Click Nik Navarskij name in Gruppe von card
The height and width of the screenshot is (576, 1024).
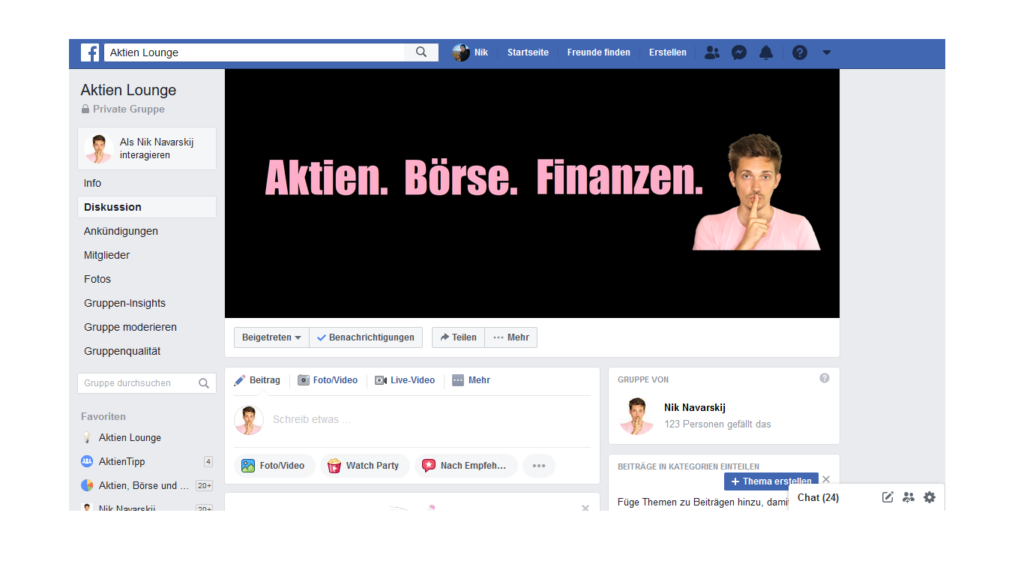[695, 408]
